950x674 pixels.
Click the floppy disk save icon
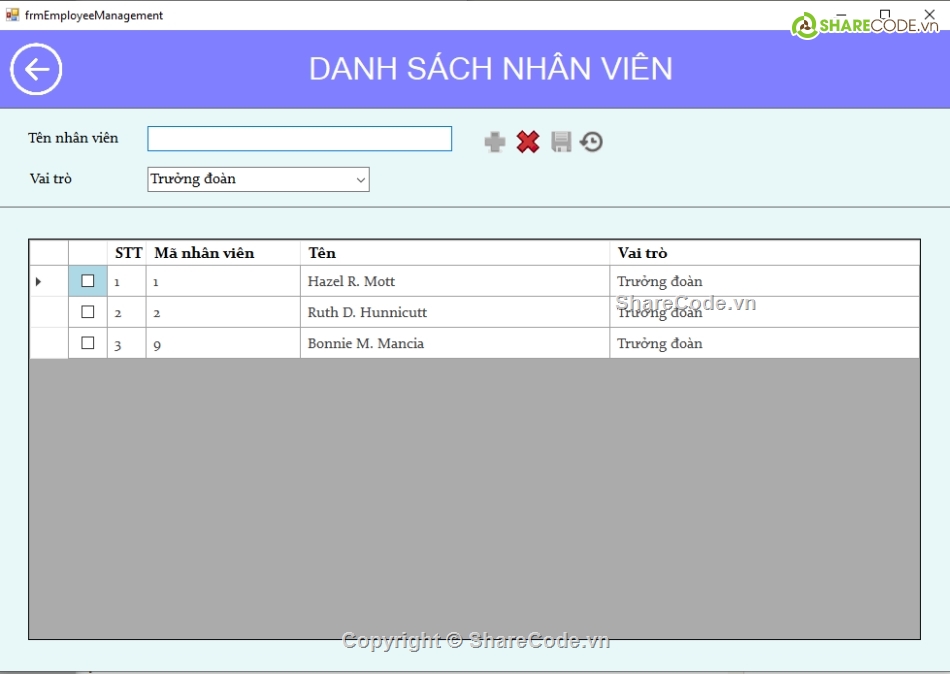(561, 142)
